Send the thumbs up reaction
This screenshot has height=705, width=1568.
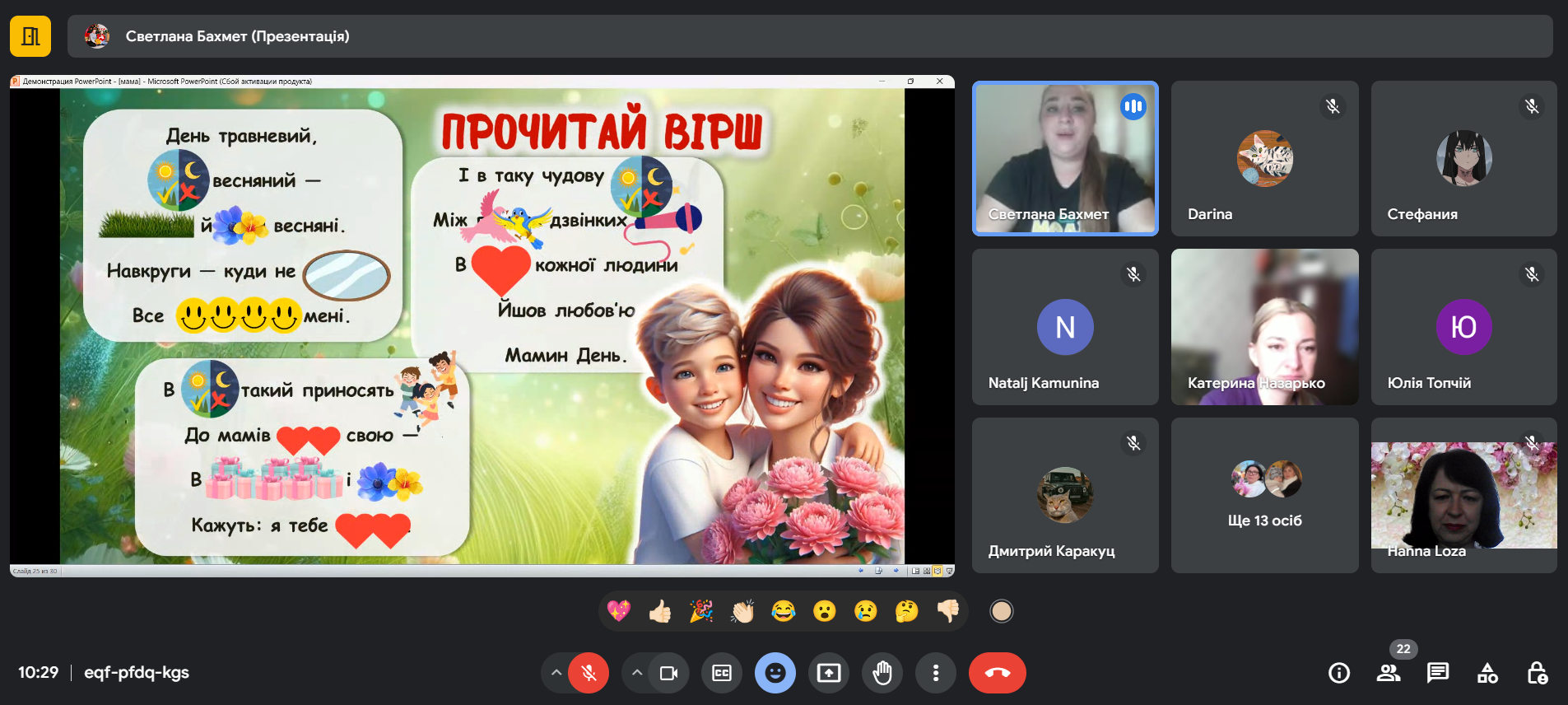click(x=660, y=611)
